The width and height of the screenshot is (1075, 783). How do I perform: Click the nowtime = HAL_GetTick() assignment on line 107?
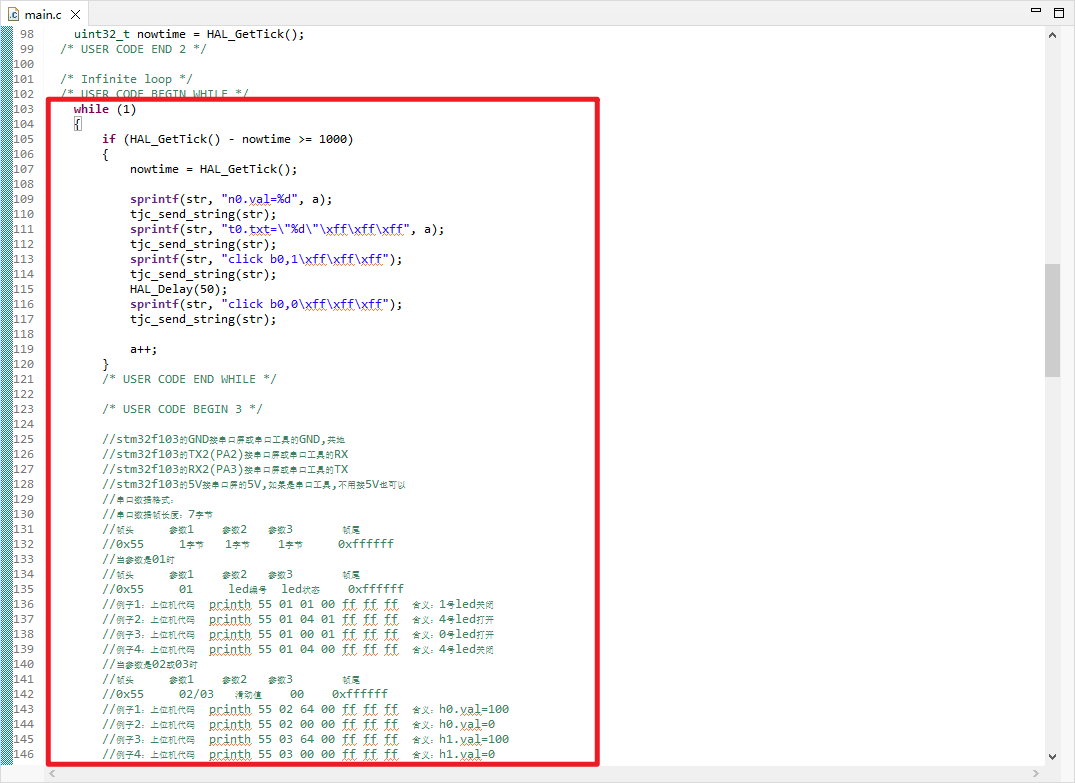coord(213,169)
